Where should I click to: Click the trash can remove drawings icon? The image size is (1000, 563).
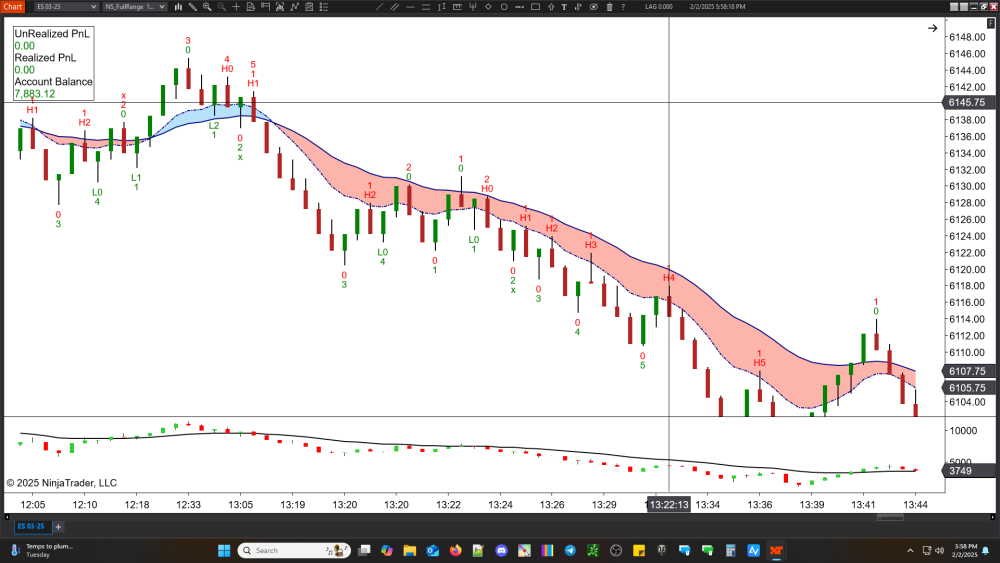(610, 7)
